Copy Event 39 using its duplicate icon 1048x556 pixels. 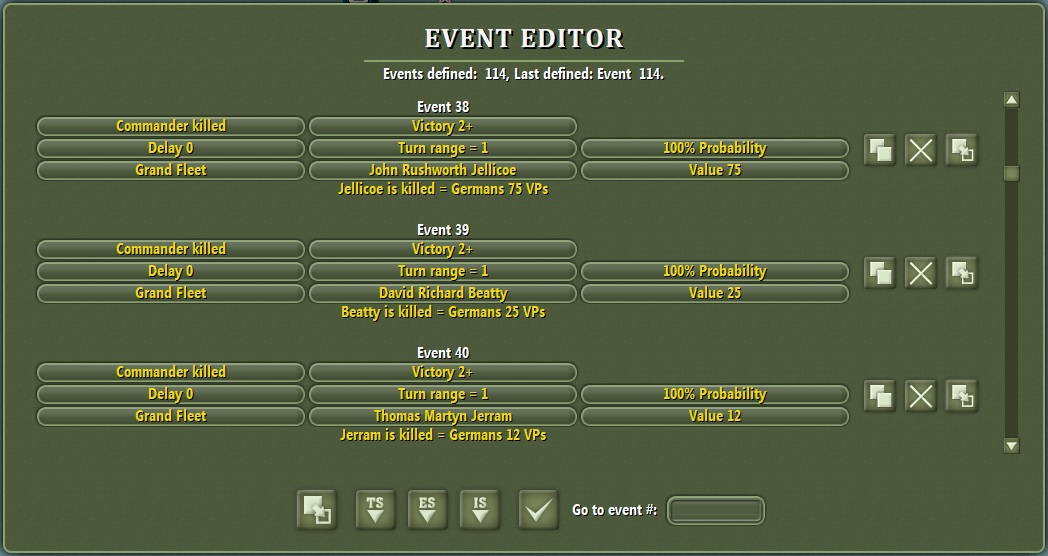880,273
